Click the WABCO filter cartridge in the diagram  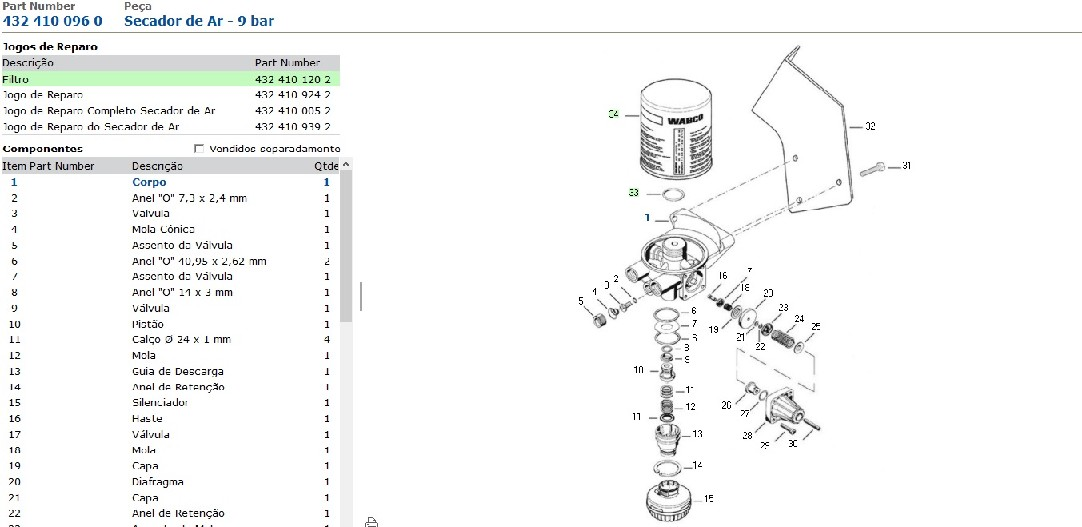(671, 132)
